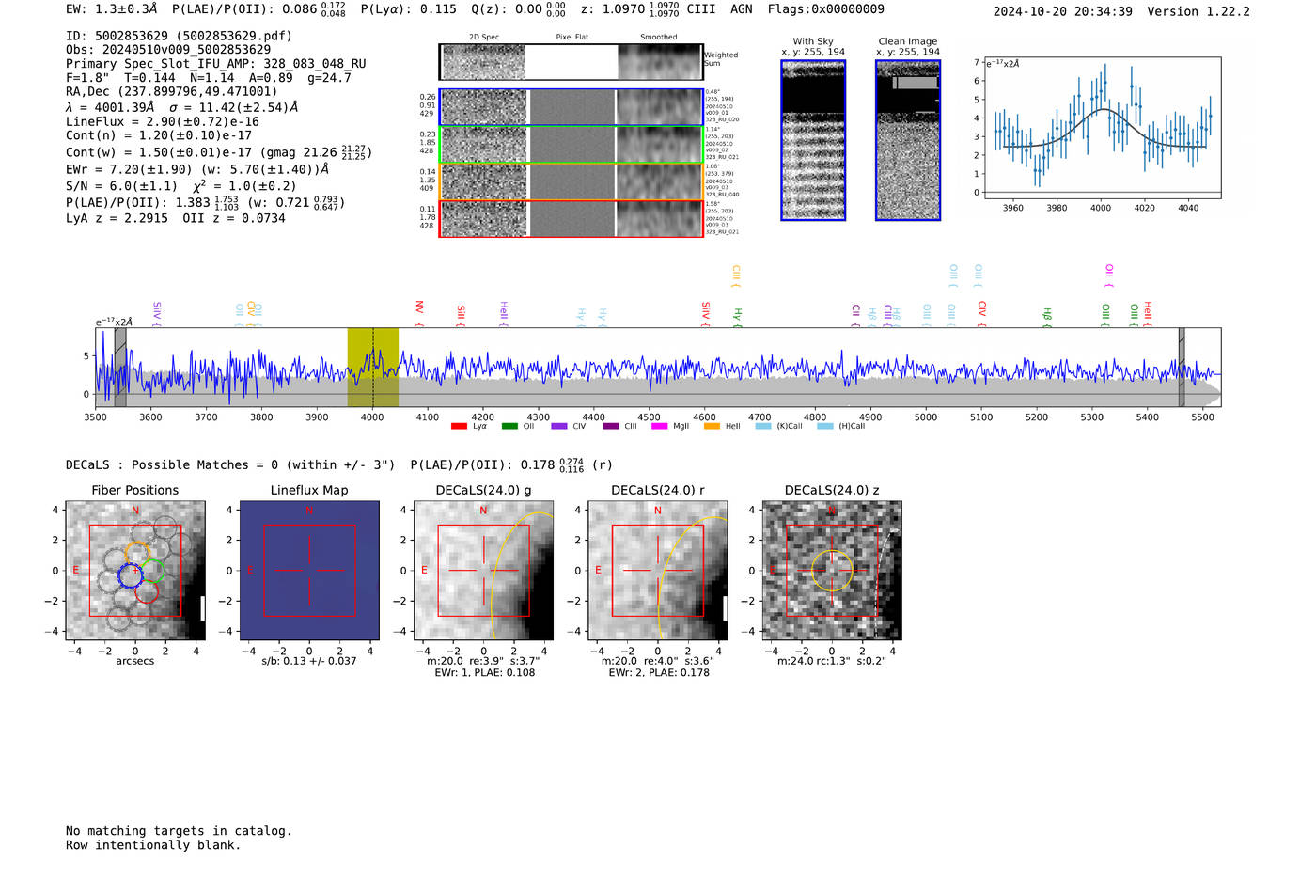Open the DECaLS(24.0) z image
The image size is (1316, 896).
point(832,571)
